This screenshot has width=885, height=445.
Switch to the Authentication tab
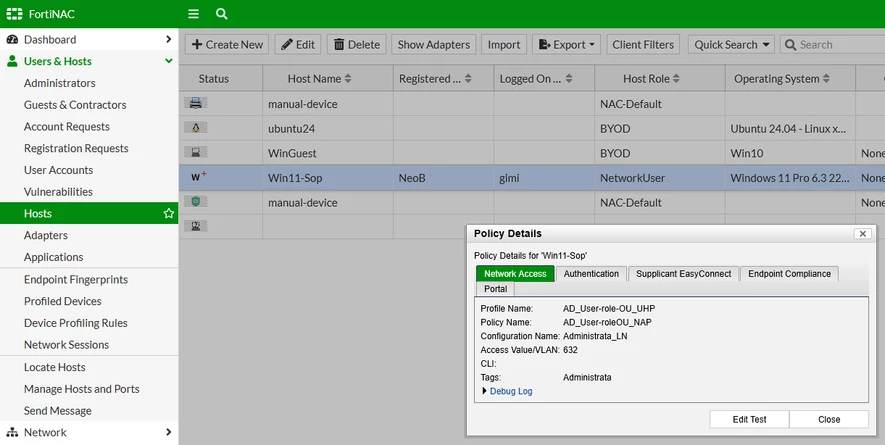591,273
